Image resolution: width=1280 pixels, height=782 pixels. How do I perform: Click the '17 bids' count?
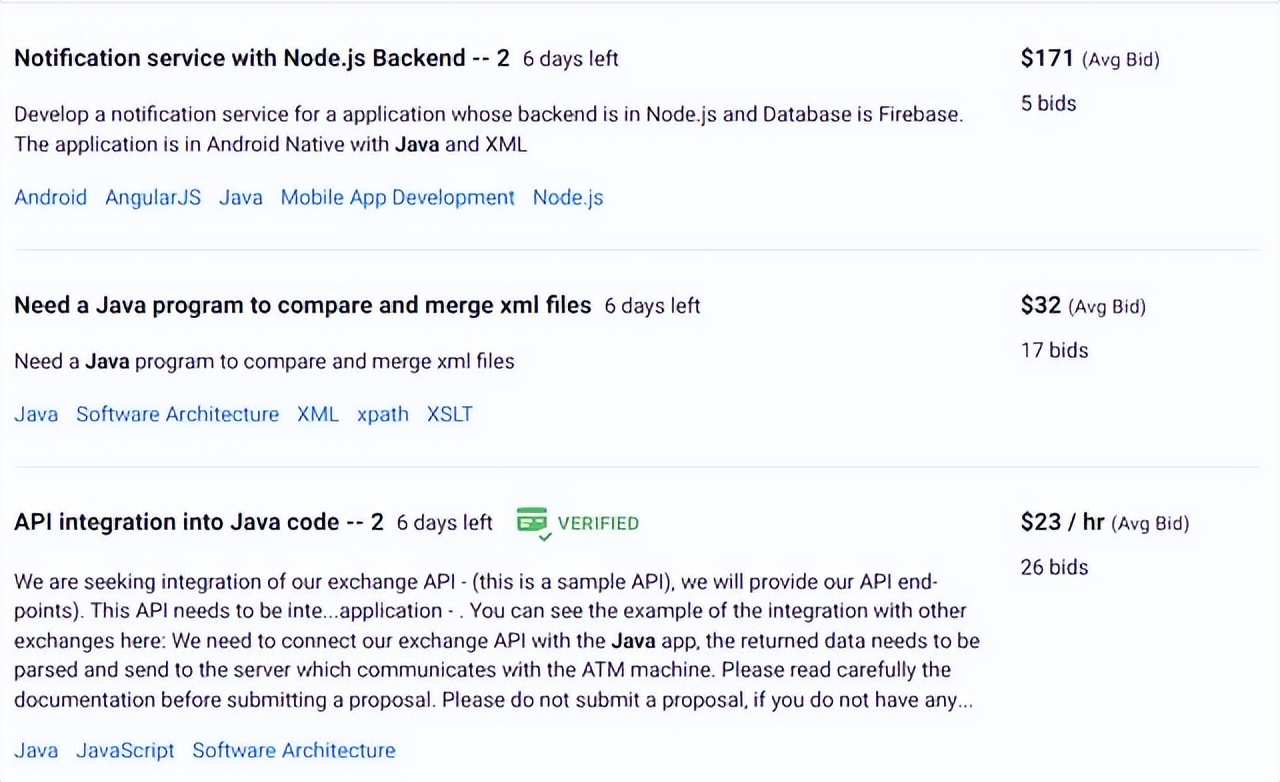[1054, 350]
